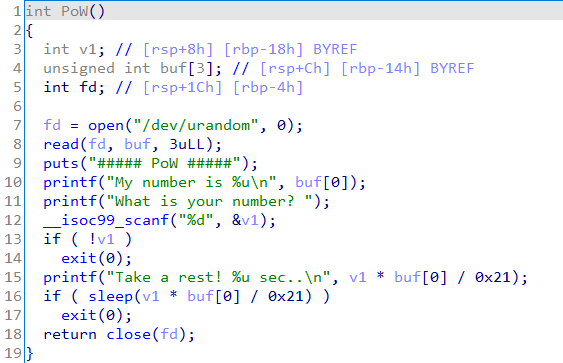Click exit(0) on line 14

[92, 258]
